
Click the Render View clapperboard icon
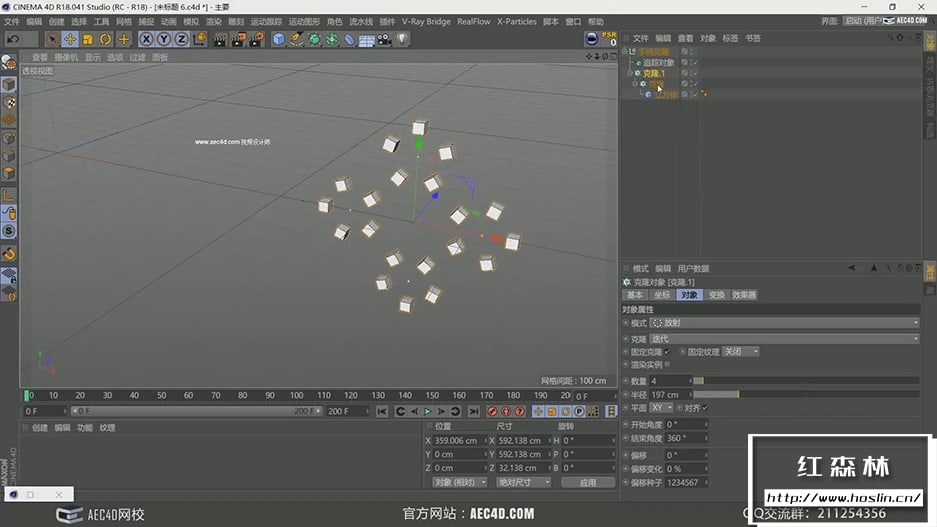click(219, 39)
